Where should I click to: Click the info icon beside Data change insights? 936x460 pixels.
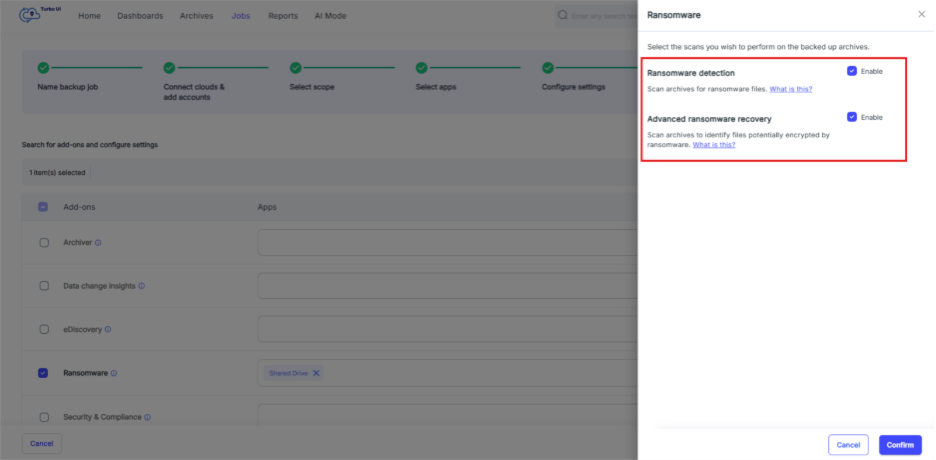[x=141, y=286]
